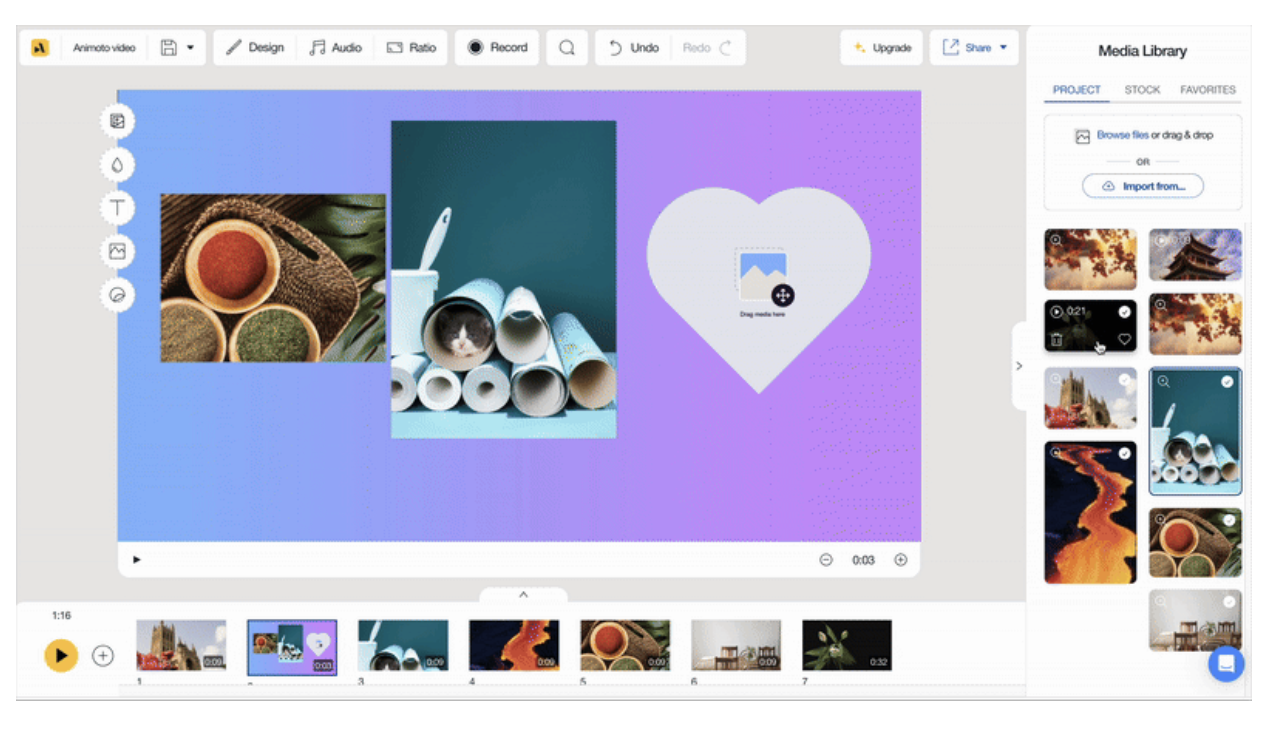Viewport: 1286px width, 734px height.
Task: Expand the Share dropdown menu
Action: [1003, 48]
